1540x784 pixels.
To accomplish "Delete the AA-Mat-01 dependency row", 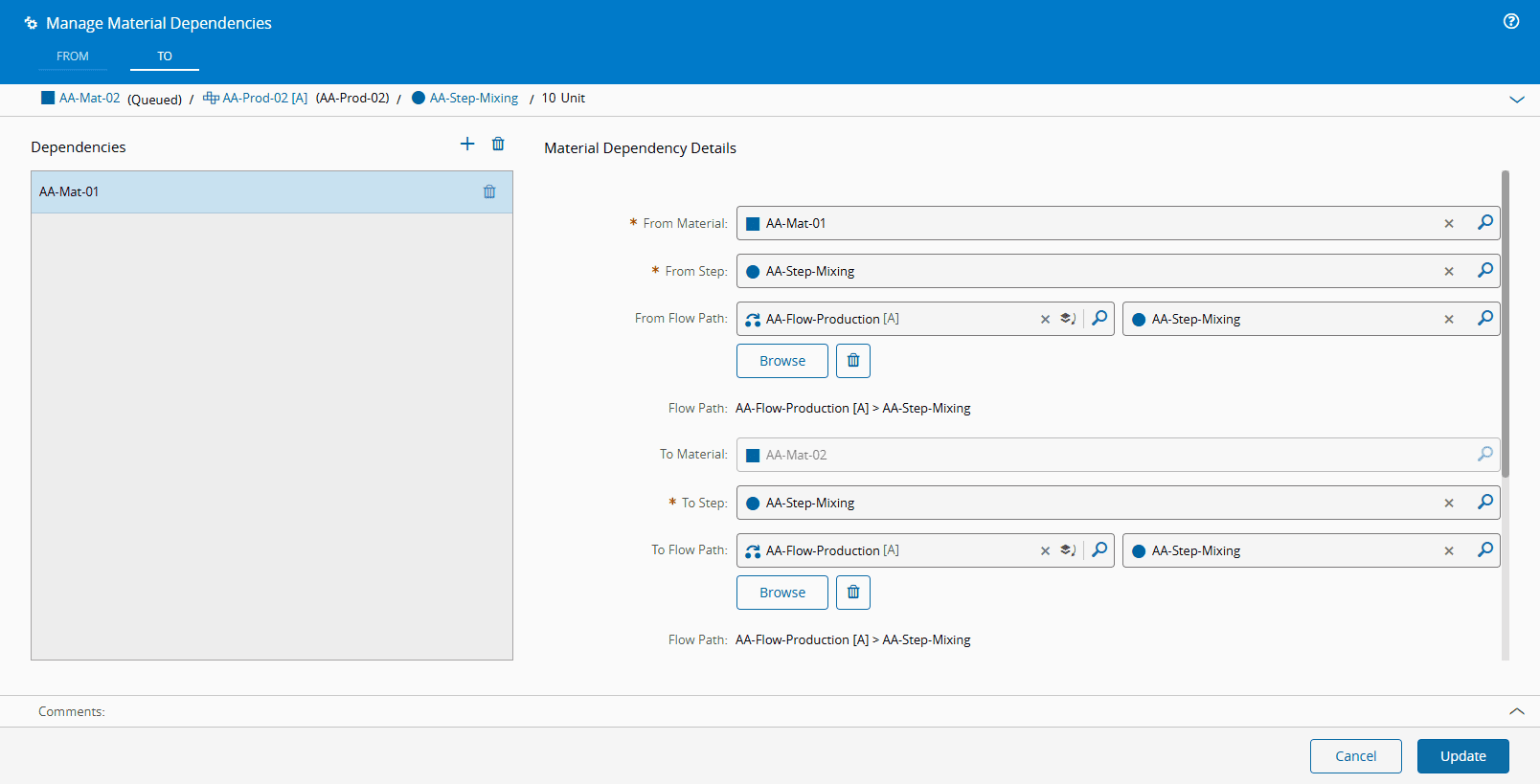I will click(x=489, y=191).
